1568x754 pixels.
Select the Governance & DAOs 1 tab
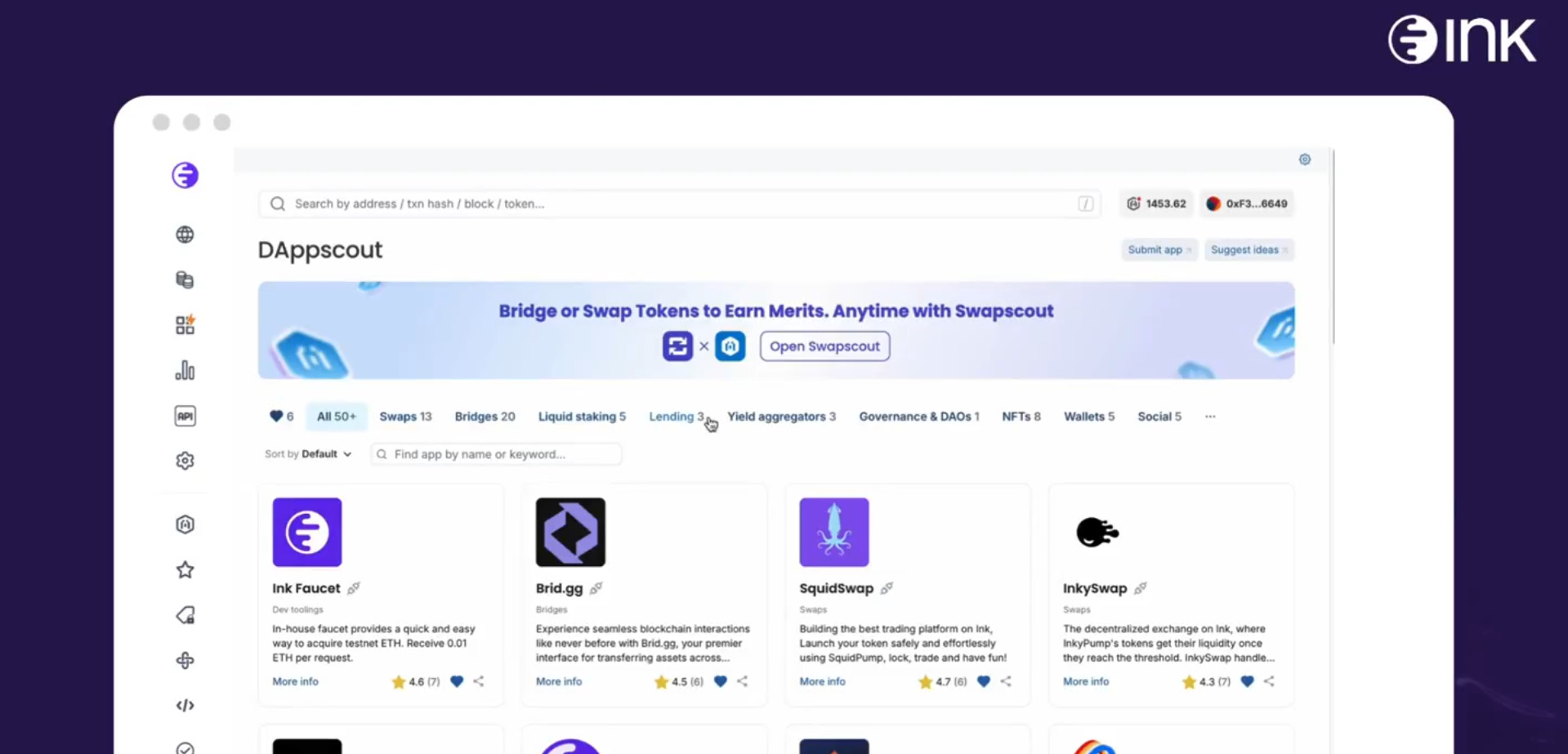(x=918, y=417)
